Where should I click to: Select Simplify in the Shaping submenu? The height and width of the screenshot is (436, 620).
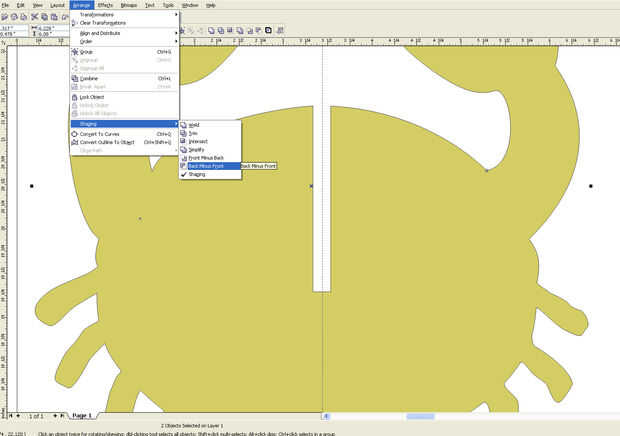210,150
